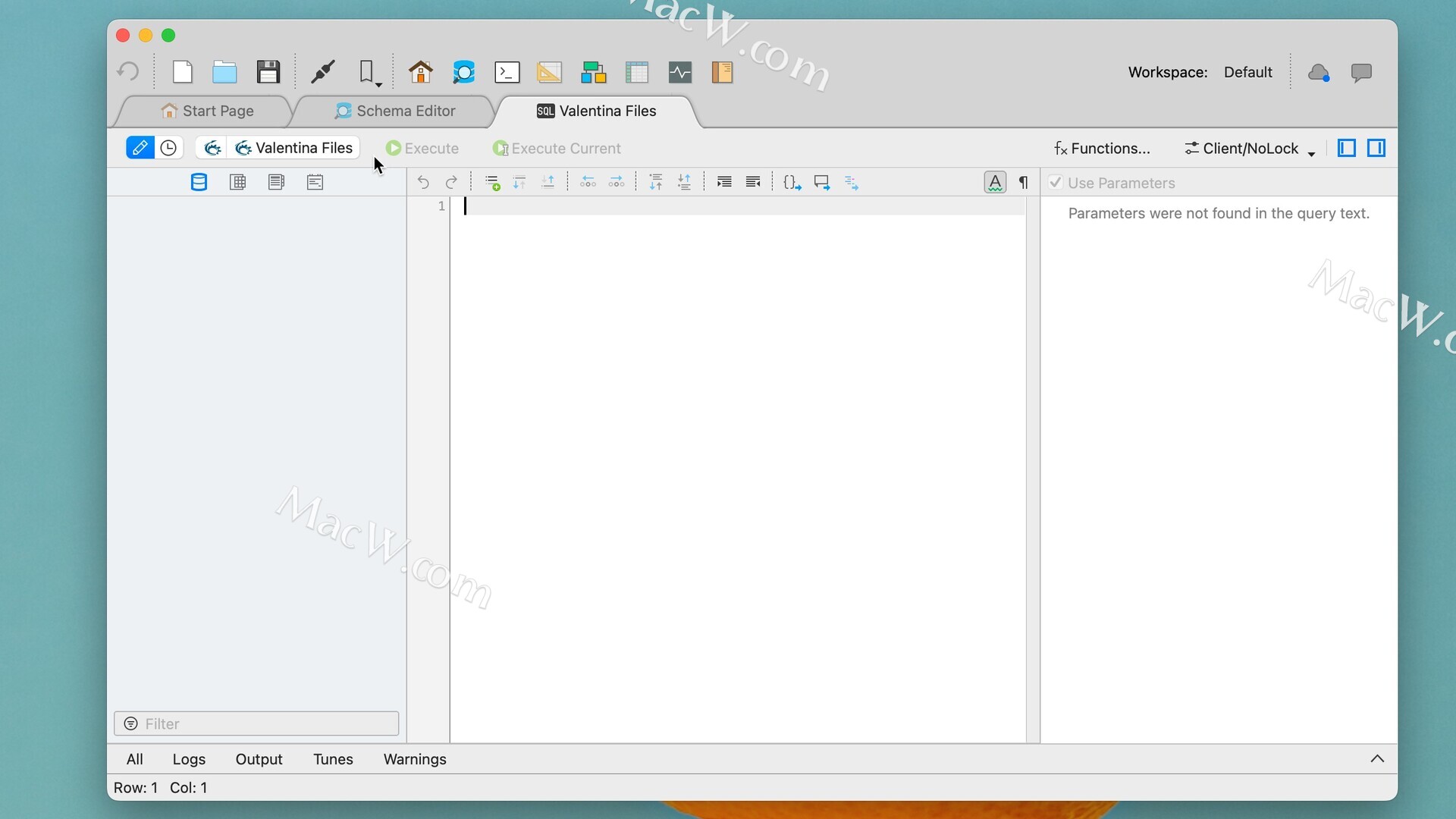Open the bookmarks dropdown in the toolbar
This screenshot has height=819, width=1456.
[x=369, y=72]
